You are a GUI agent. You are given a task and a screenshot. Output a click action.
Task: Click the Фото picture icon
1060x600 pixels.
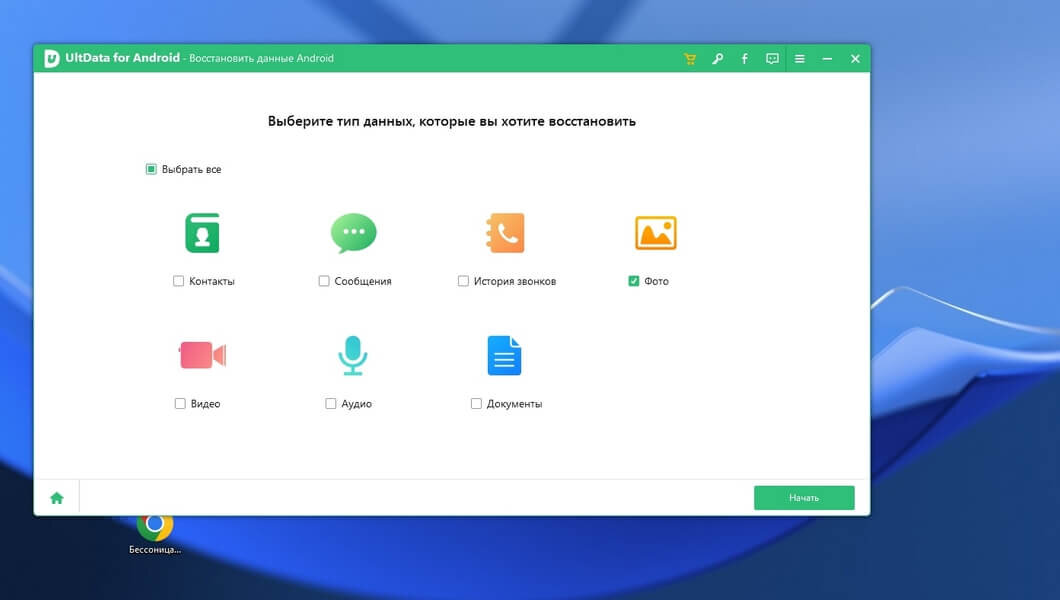[656, 233]
